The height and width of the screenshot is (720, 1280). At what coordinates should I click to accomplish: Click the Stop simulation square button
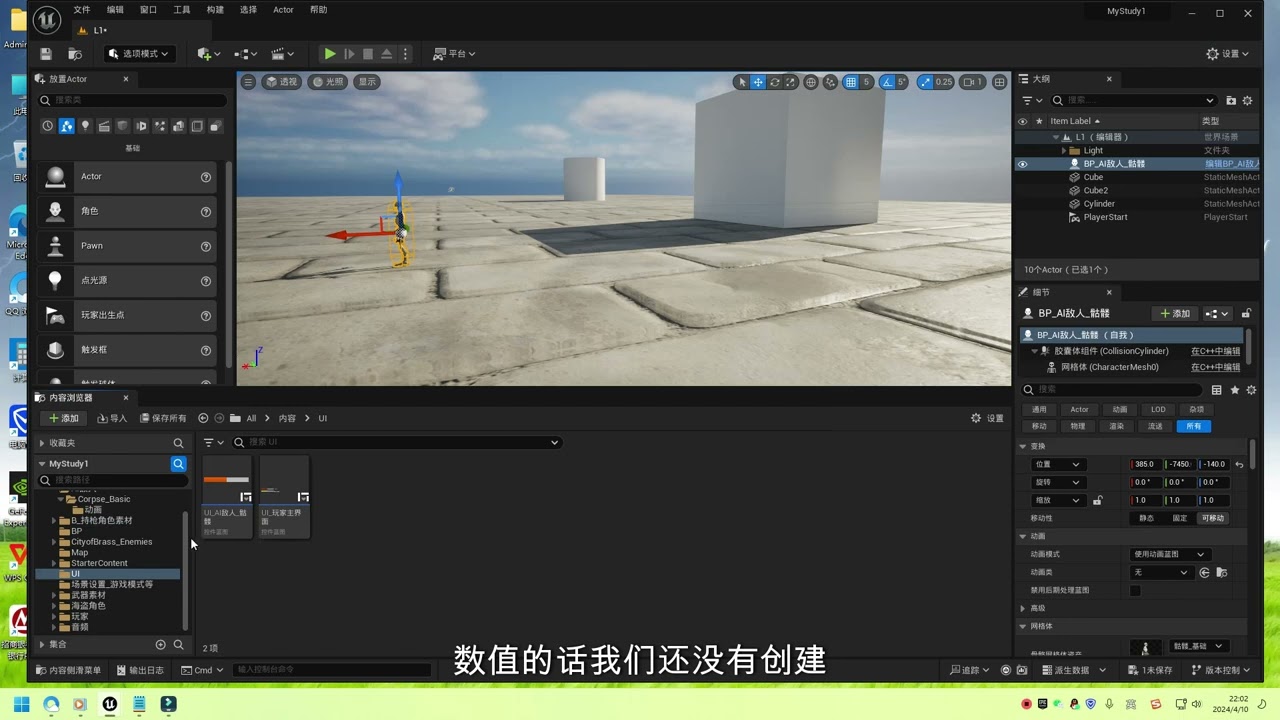click(x=367, y=53)
